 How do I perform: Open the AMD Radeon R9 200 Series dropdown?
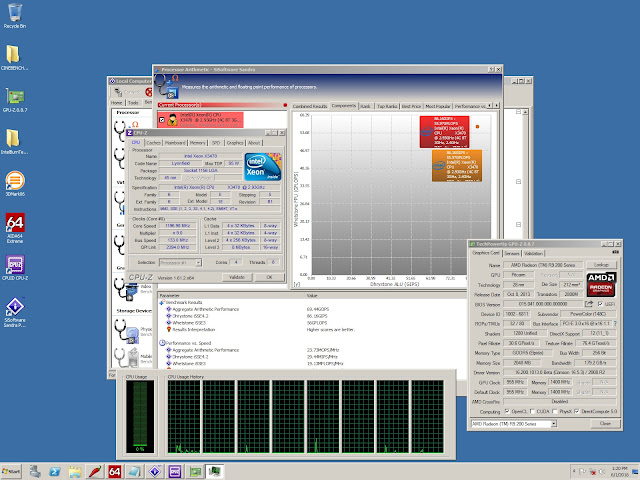[554, 424]
